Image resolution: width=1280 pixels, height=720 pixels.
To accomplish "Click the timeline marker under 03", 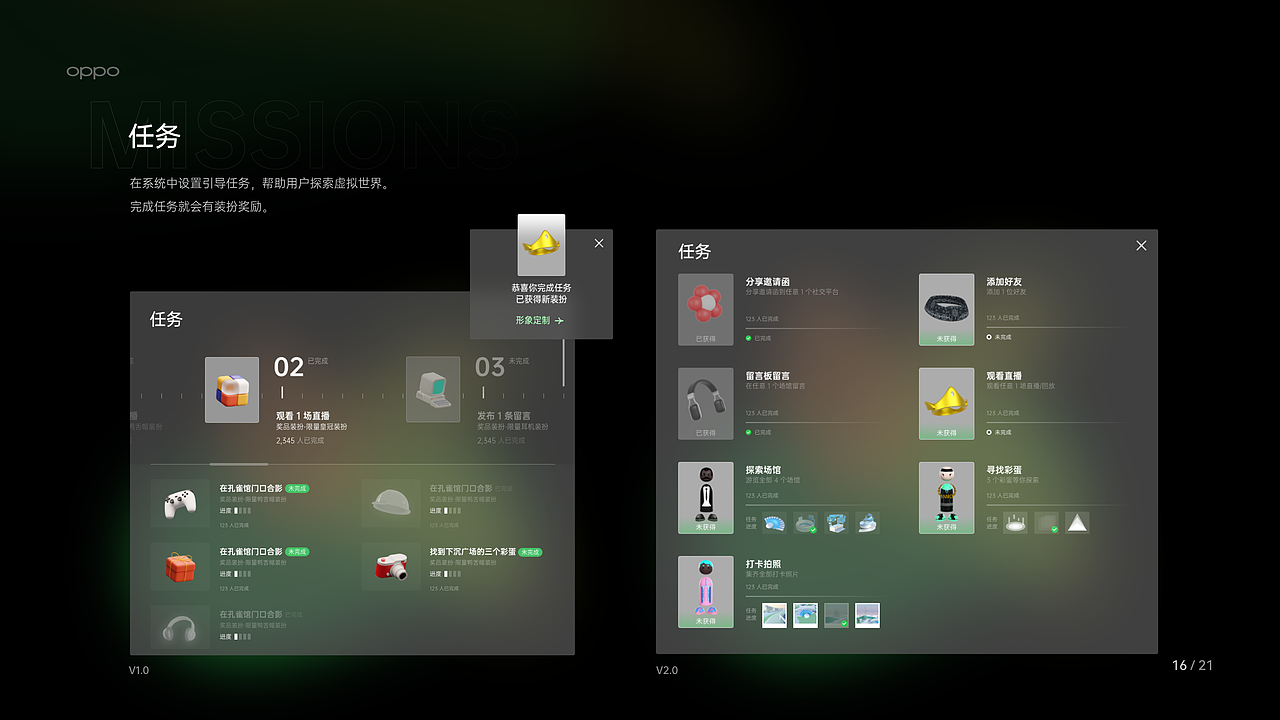I will [x=482, y=392].
